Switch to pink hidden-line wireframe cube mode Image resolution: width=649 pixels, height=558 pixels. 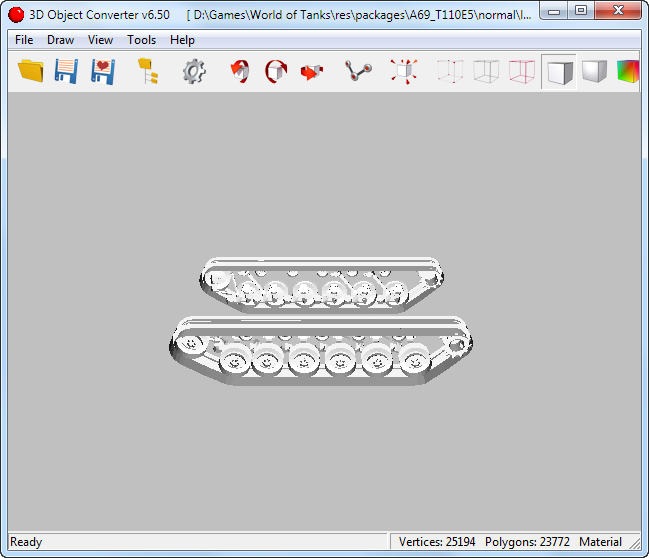522,71
